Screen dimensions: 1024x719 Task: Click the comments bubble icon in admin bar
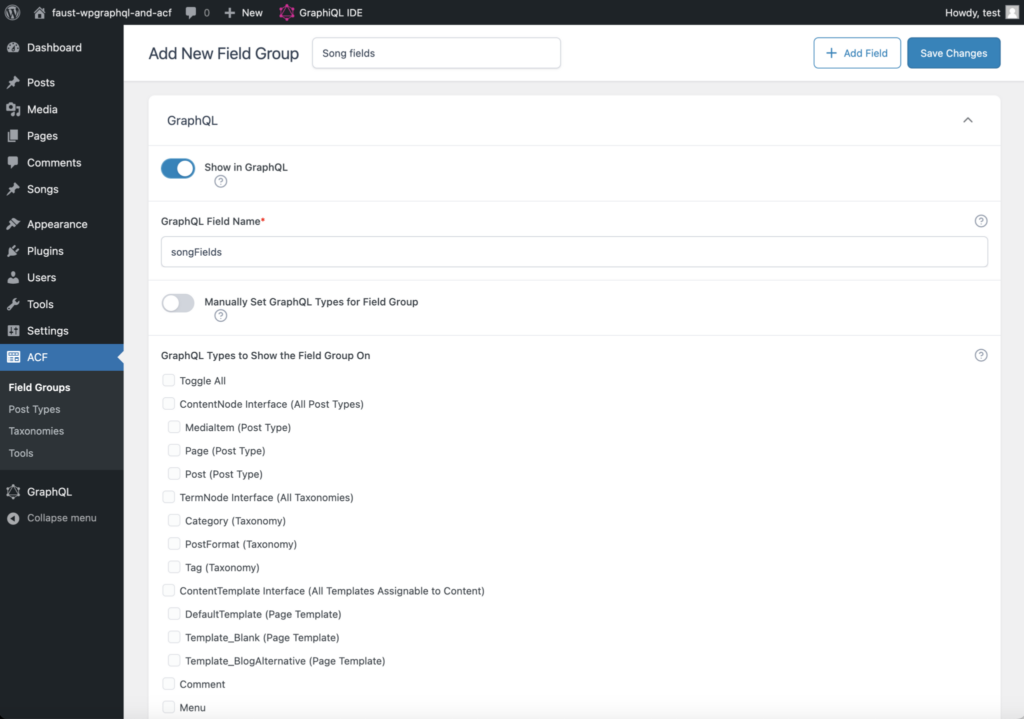(x=189, y=13)
